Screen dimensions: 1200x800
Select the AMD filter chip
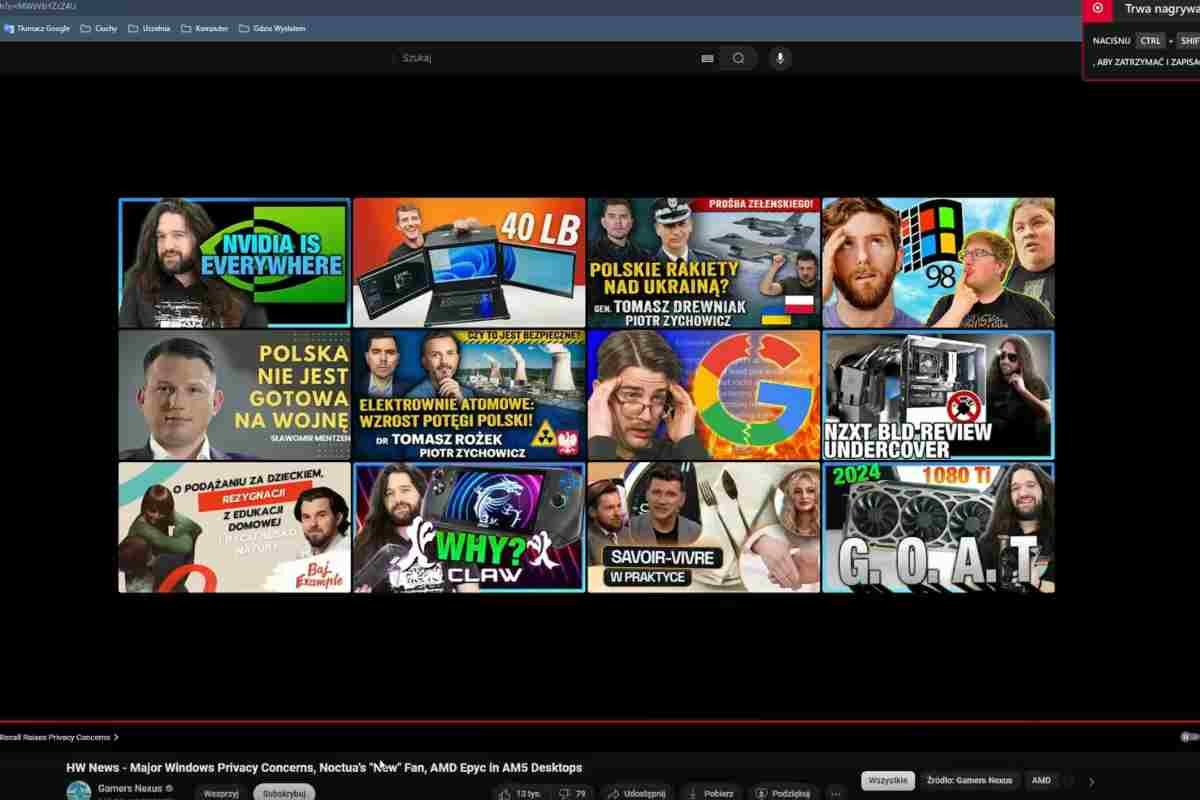[1041, 780]
